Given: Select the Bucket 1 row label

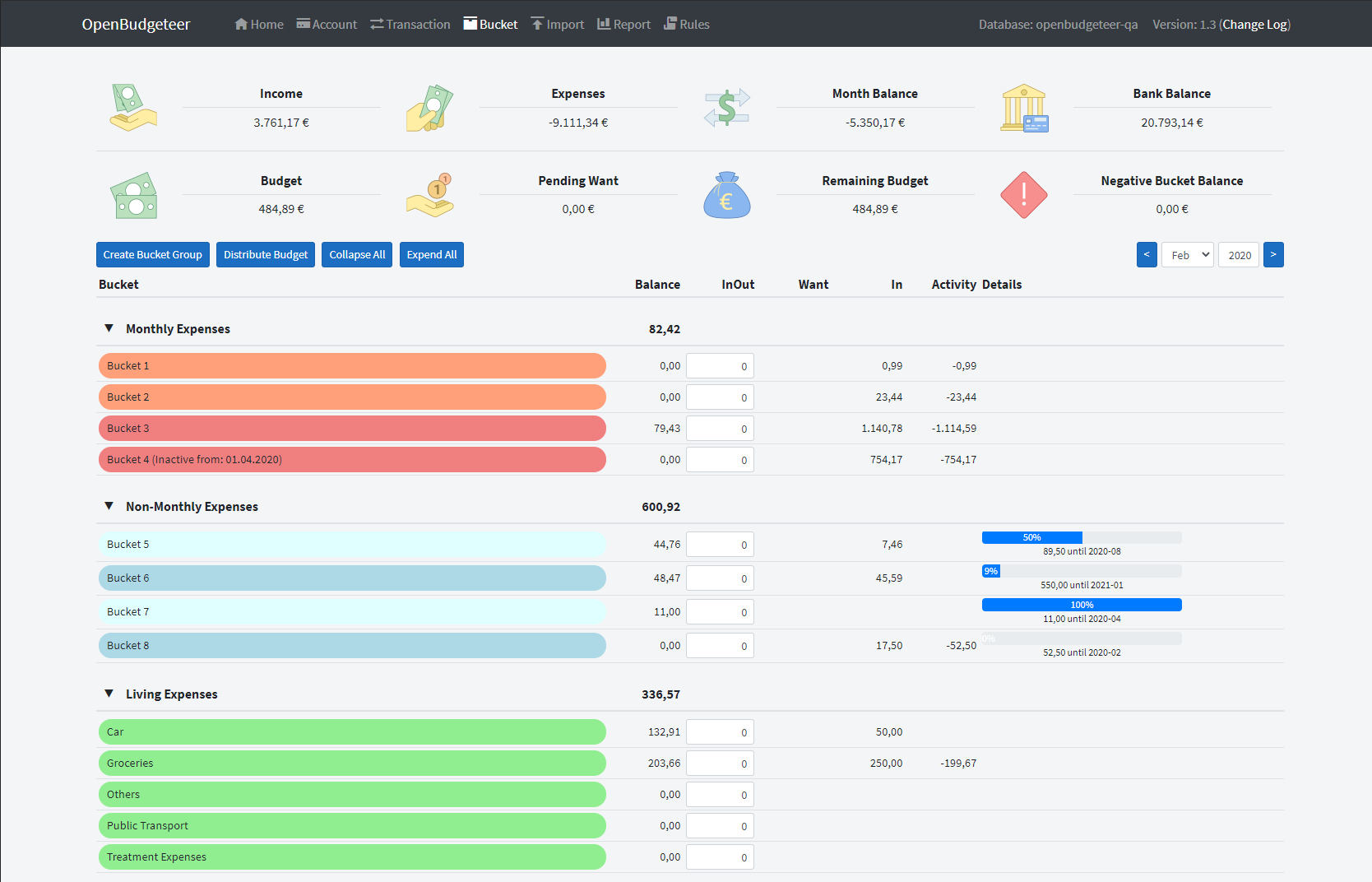Looking at the screenshot, I should coord(352,366).
